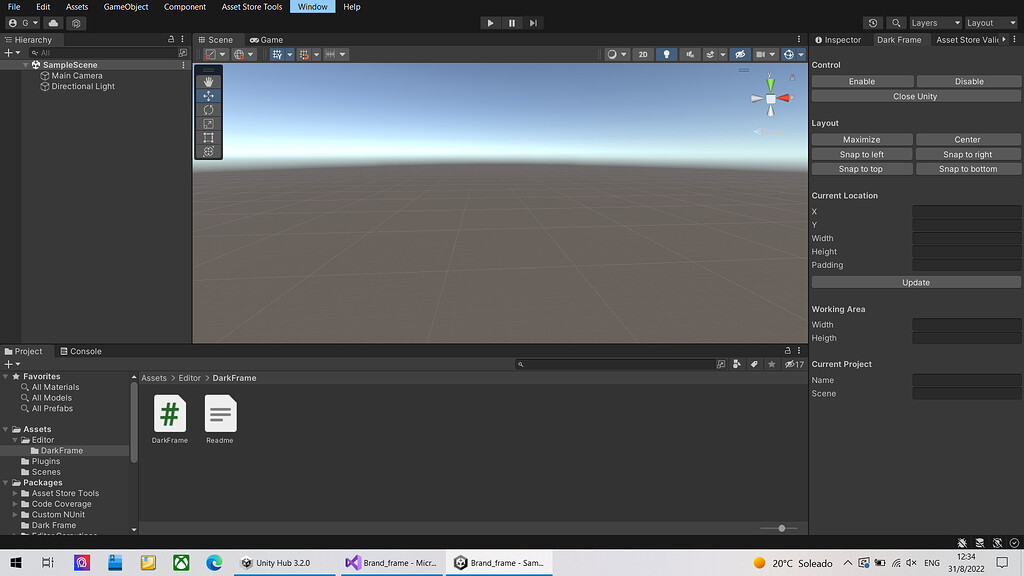Click the Snap to bottom button
The width and height of the screenshot is (1024, 576).
pyautogui.click(x=968, y=168)
